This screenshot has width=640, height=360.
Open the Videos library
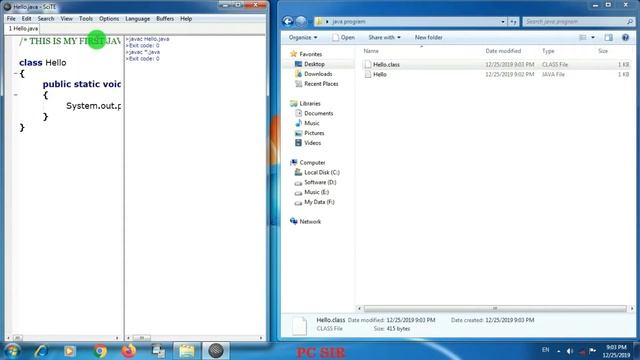pos(308,143)
